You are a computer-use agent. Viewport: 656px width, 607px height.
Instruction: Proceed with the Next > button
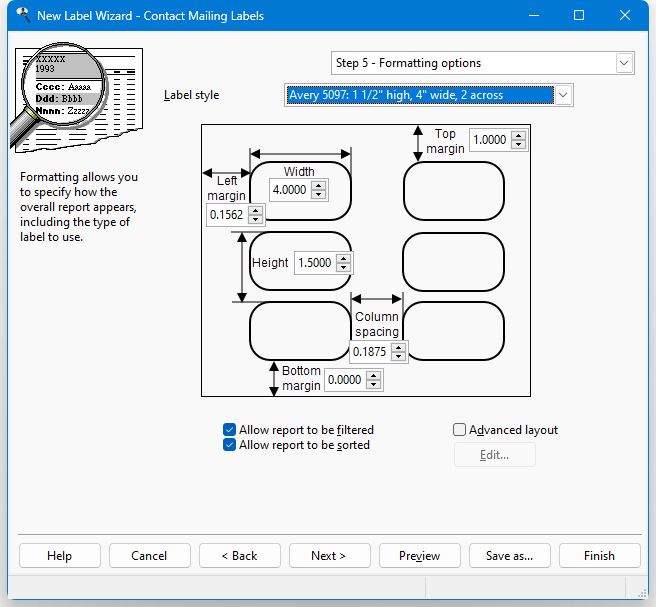[x=330, y=556]
